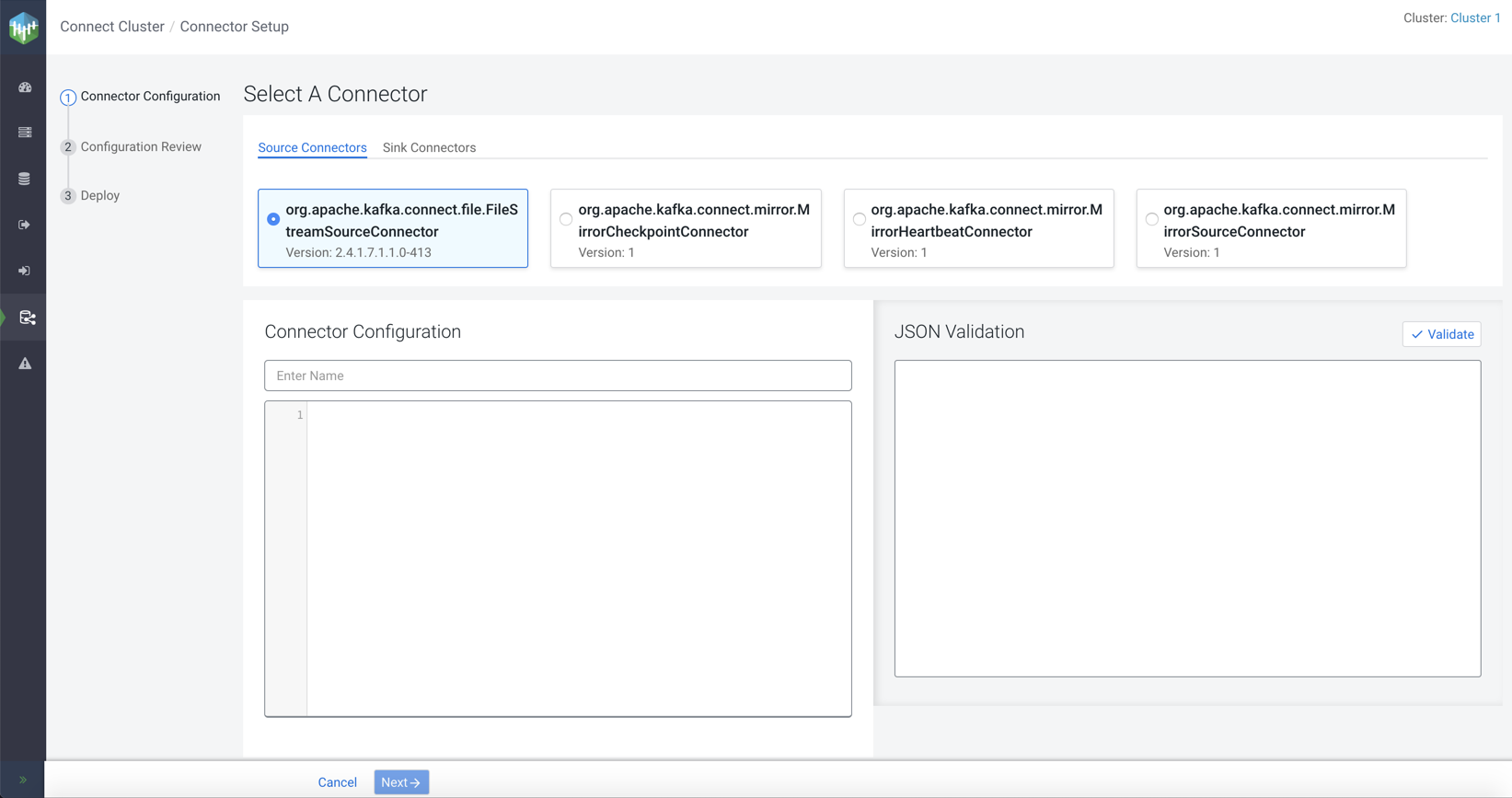Viewport: 1512px width, 798px height.
Task: Select FileStreamSourceConnector radio button
Action: coord(273,219)
